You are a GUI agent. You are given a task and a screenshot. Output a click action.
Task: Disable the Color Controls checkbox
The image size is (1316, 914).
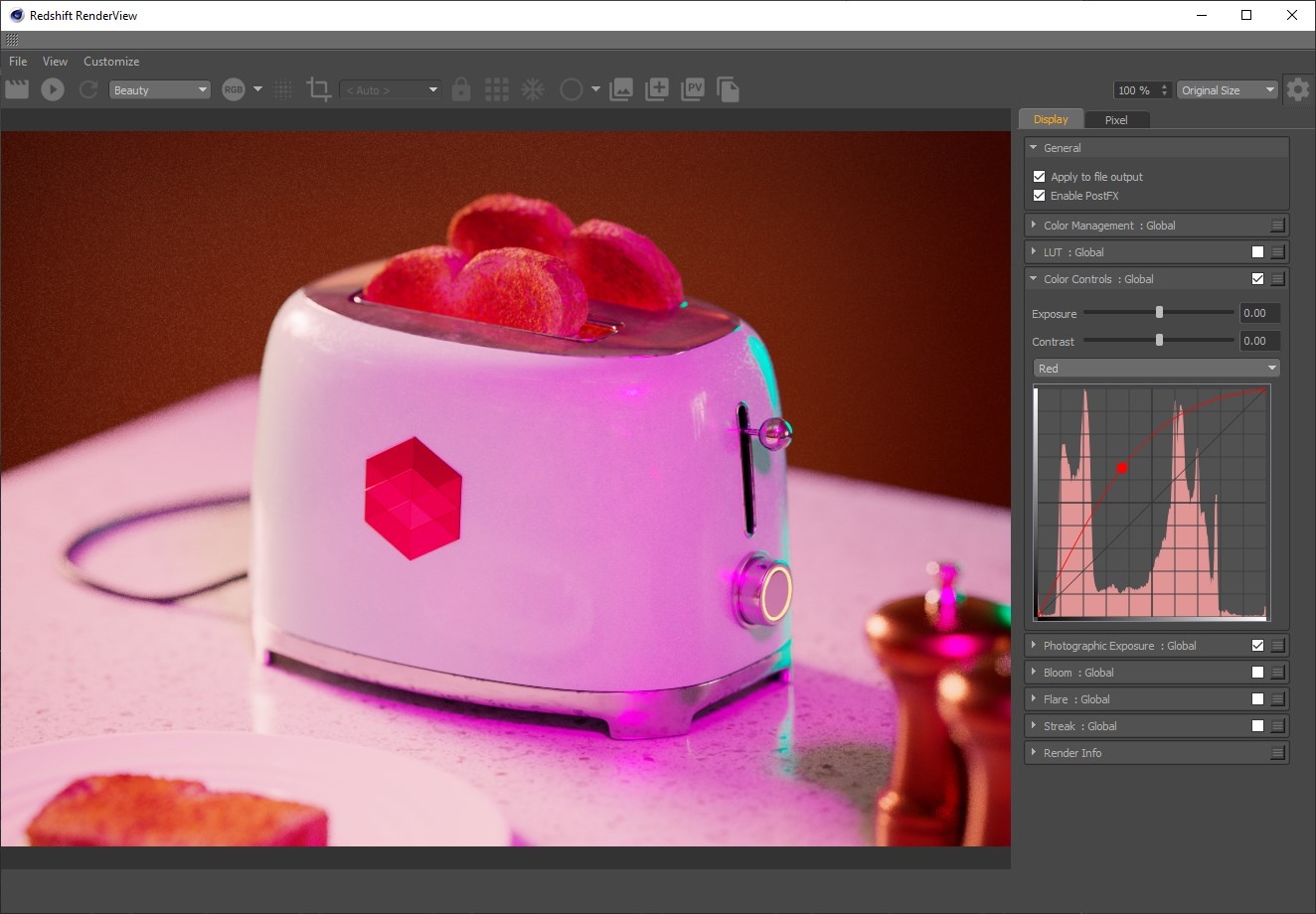click(1258, 279)
